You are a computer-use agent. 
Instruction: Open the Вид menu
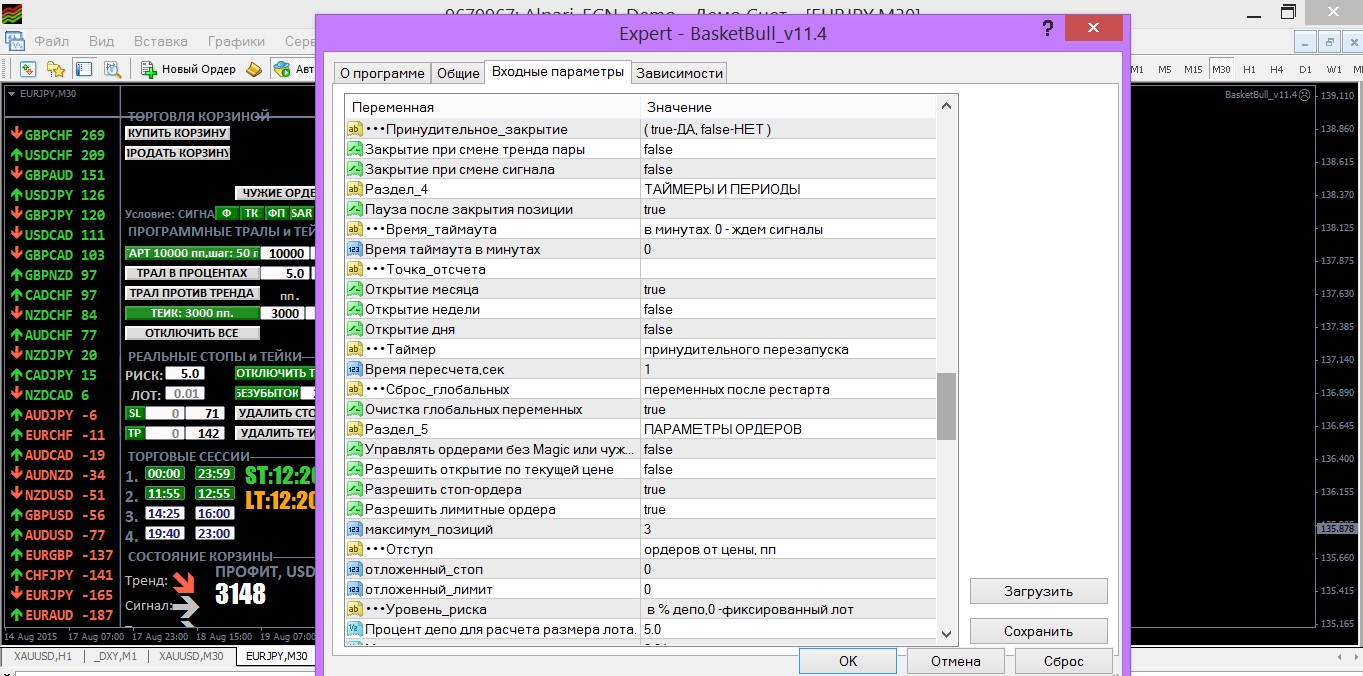(x=101, y=42)
